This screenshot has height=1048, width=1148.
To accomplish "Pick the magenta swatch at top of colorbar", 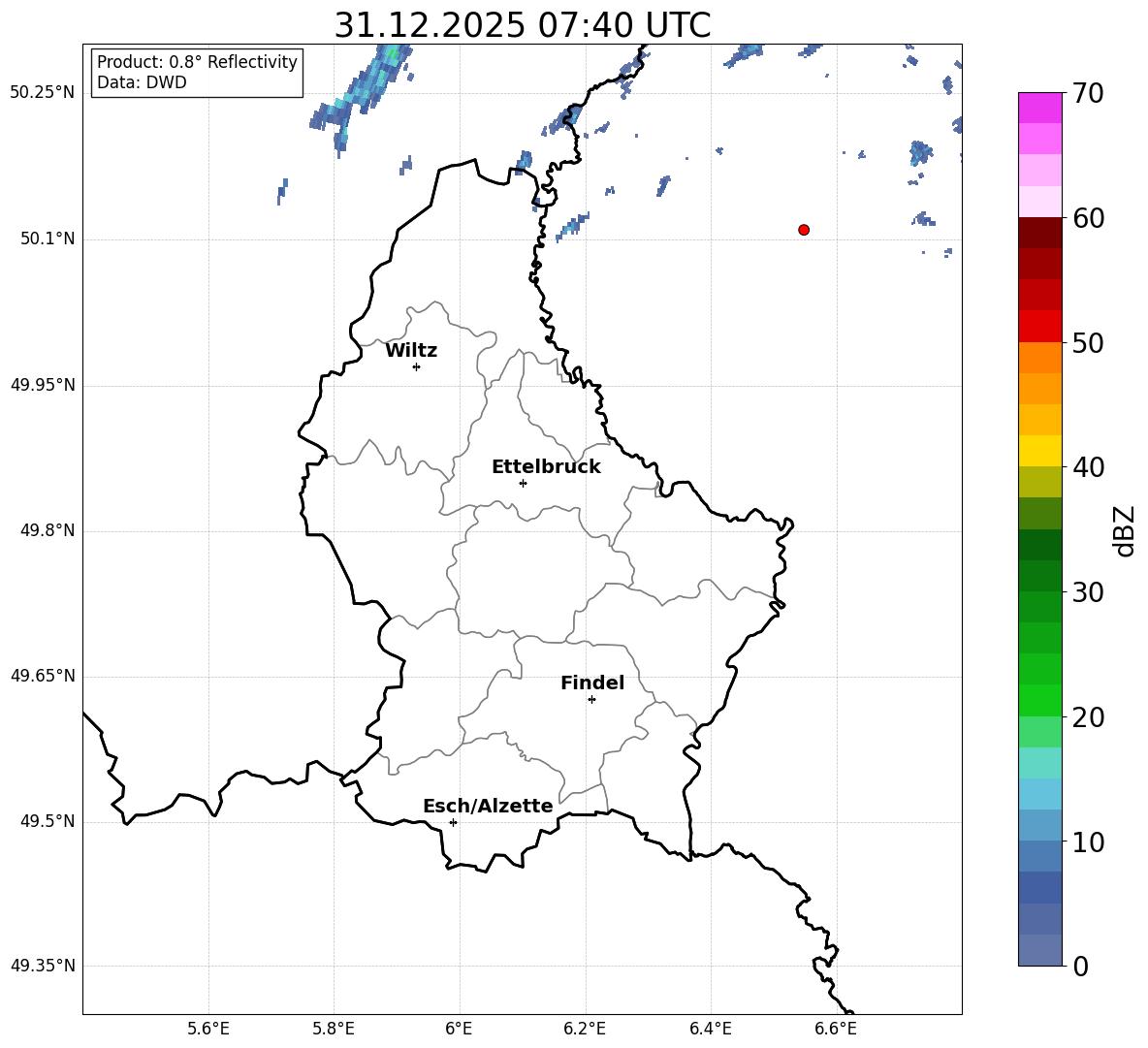I will (1040, 108).
